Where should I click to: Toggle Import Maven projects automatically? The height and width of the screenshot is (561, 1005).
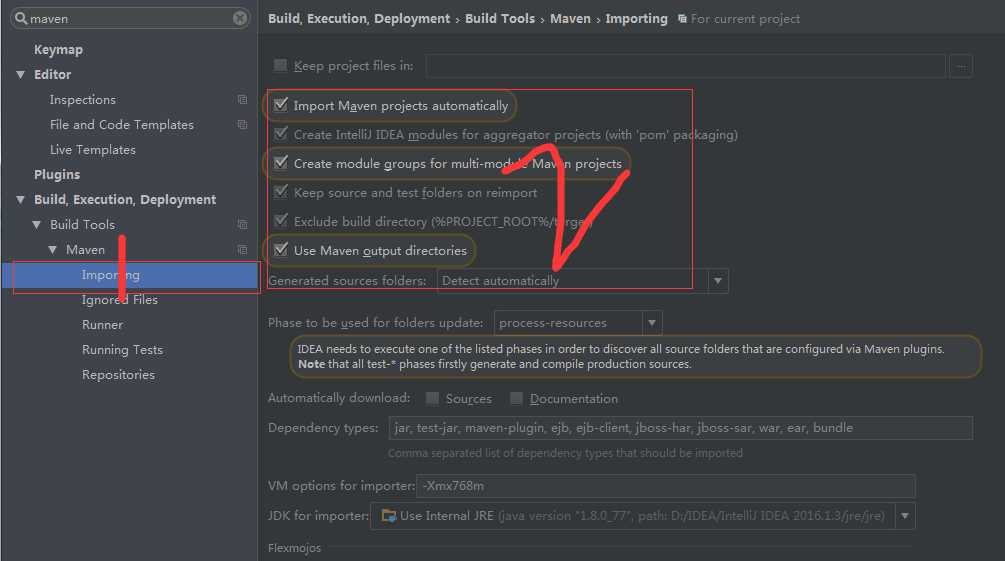(281, 105)
